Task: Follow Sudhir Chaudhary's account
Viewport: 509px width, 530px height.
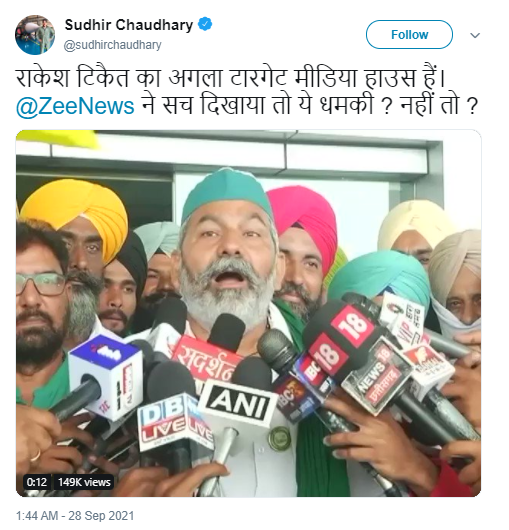Action: coord(409,34)
